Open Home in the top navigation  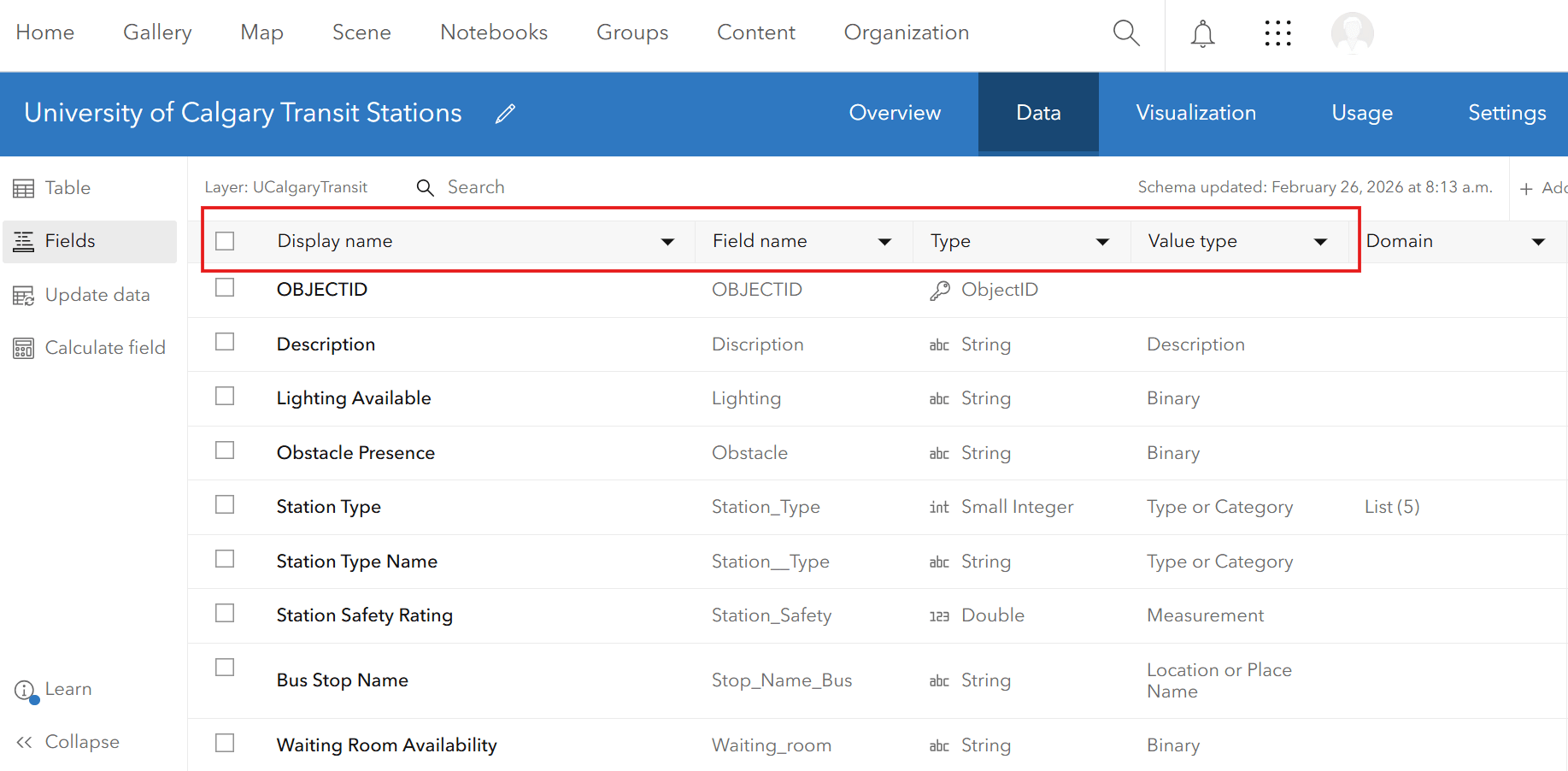coord(45,32)
